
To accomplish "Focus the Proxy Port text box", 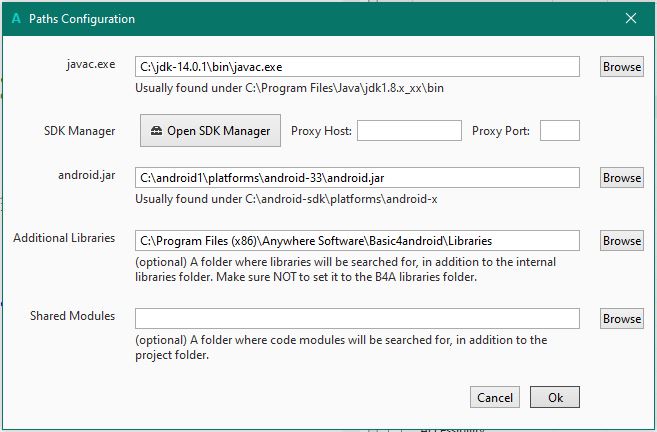I will (x=559, y=131).
